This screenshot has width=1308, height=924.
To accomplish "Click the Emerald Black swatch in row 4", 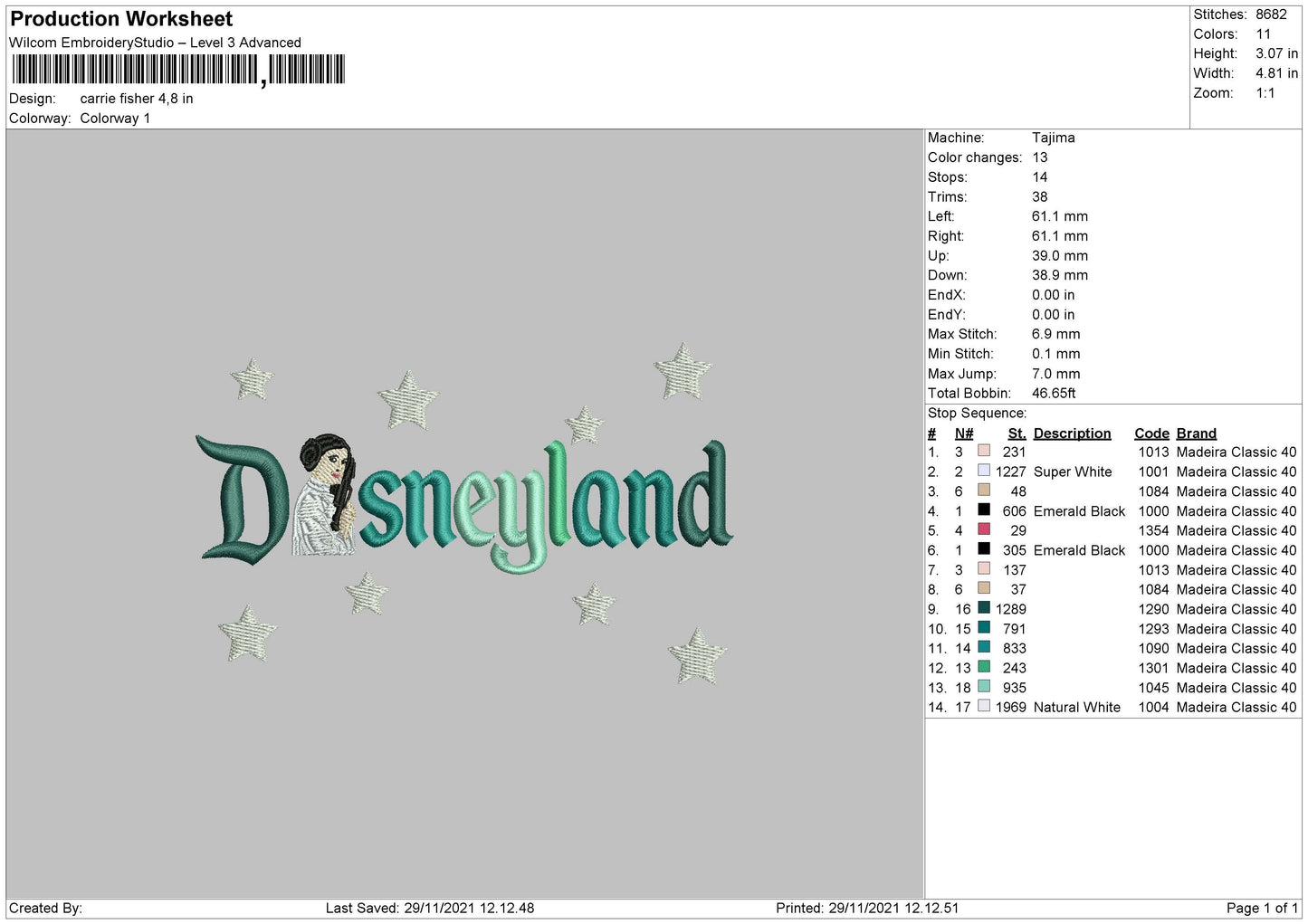I will click(984, 510).
